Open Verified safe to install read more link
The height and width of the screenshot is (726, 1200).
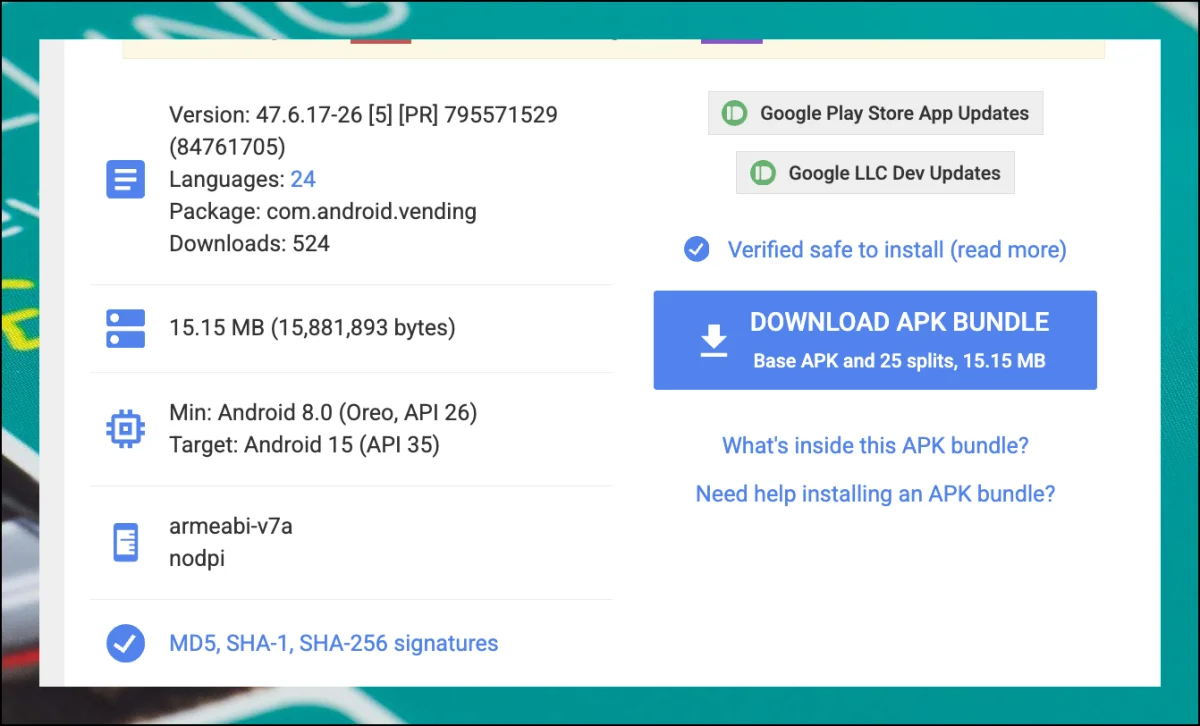pyautogui.click(x=896, y=249)
